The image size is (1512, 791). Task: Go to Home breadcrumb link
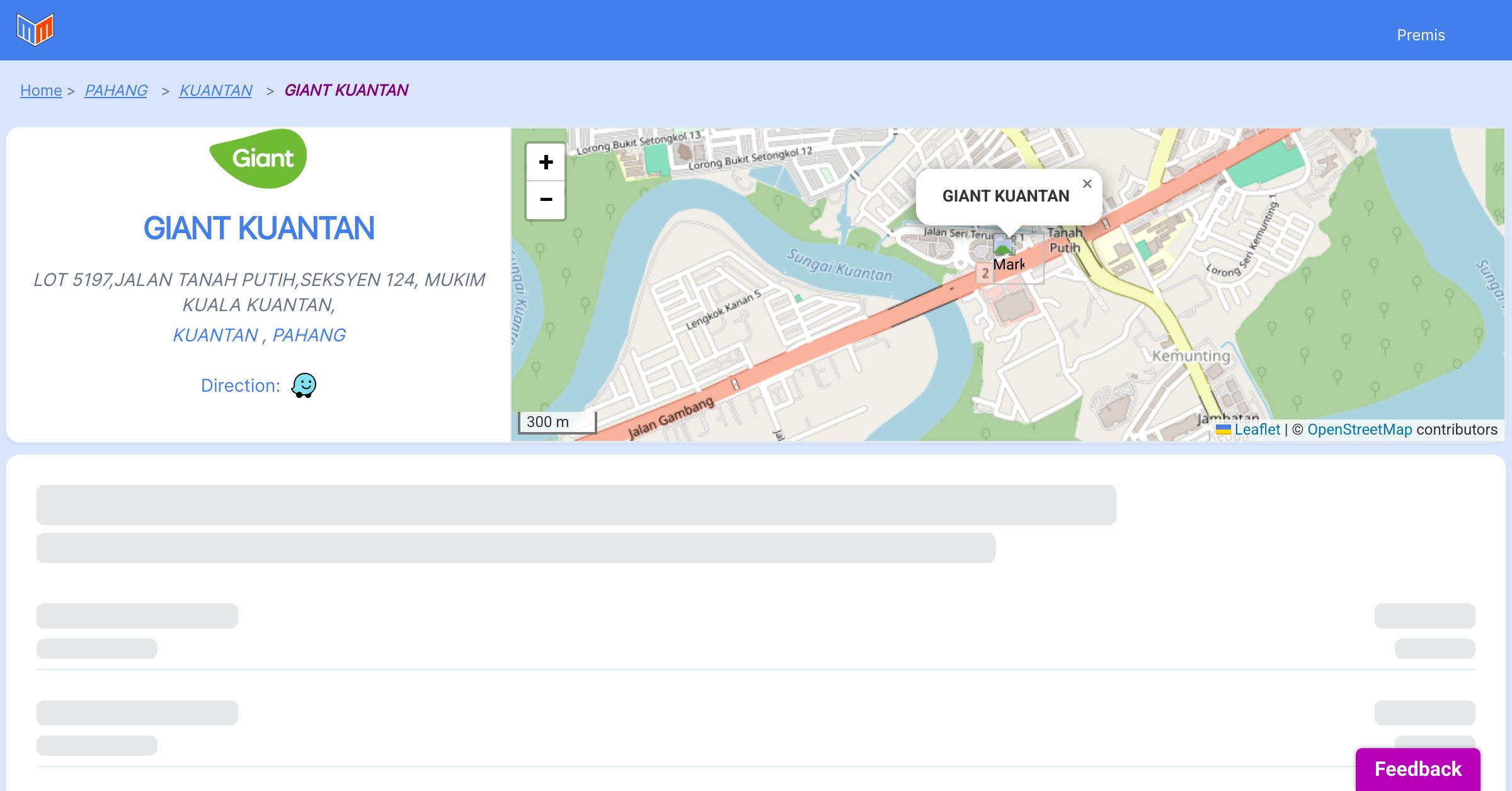[x=41, y=91]
